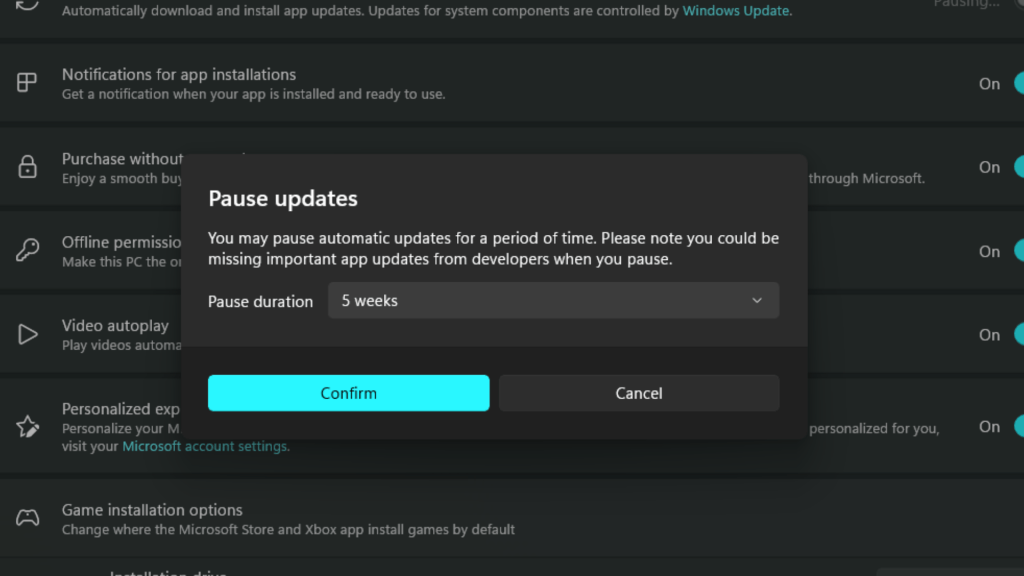Click the Notifications for app installations icon

(x=27, y=83)
